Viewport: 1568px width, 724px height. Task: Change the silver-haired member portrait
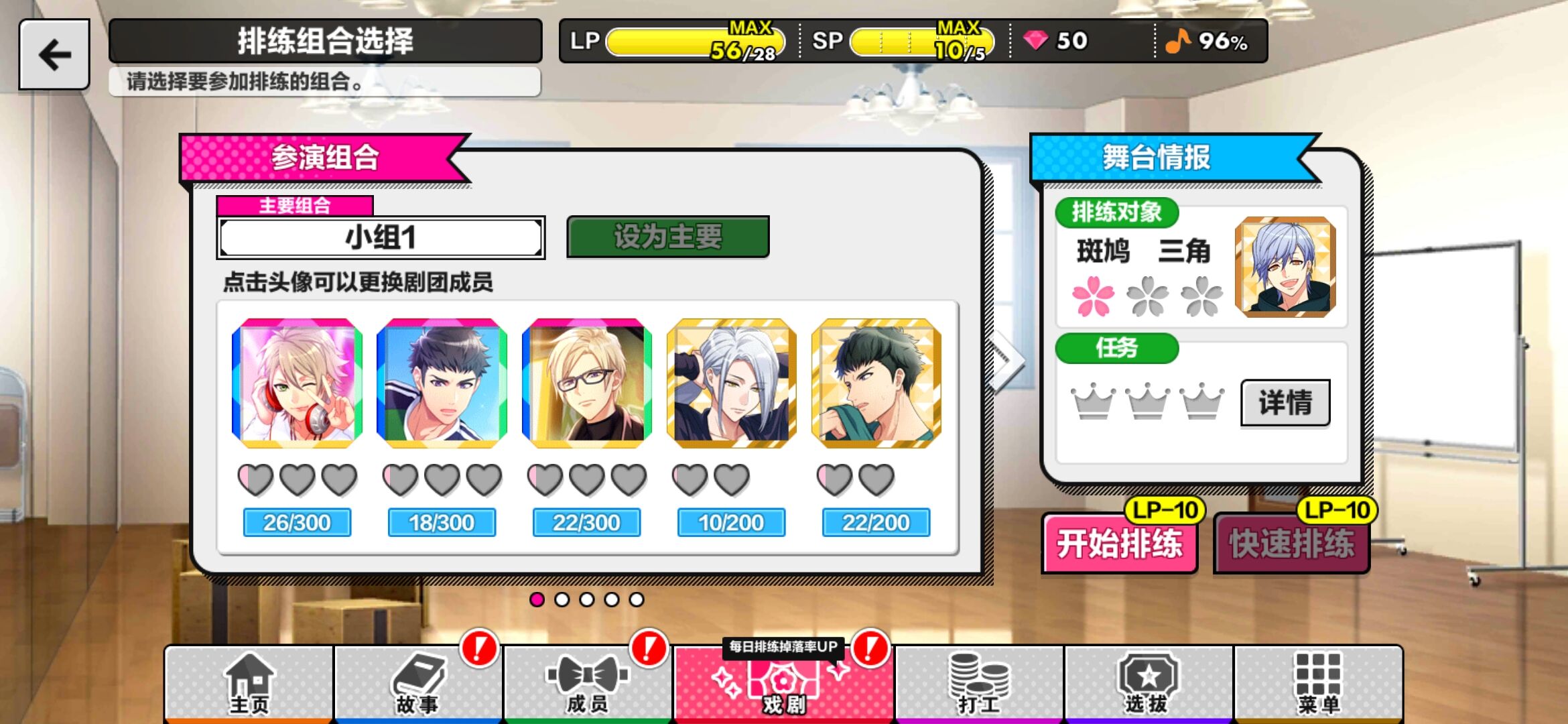point(731,383)
